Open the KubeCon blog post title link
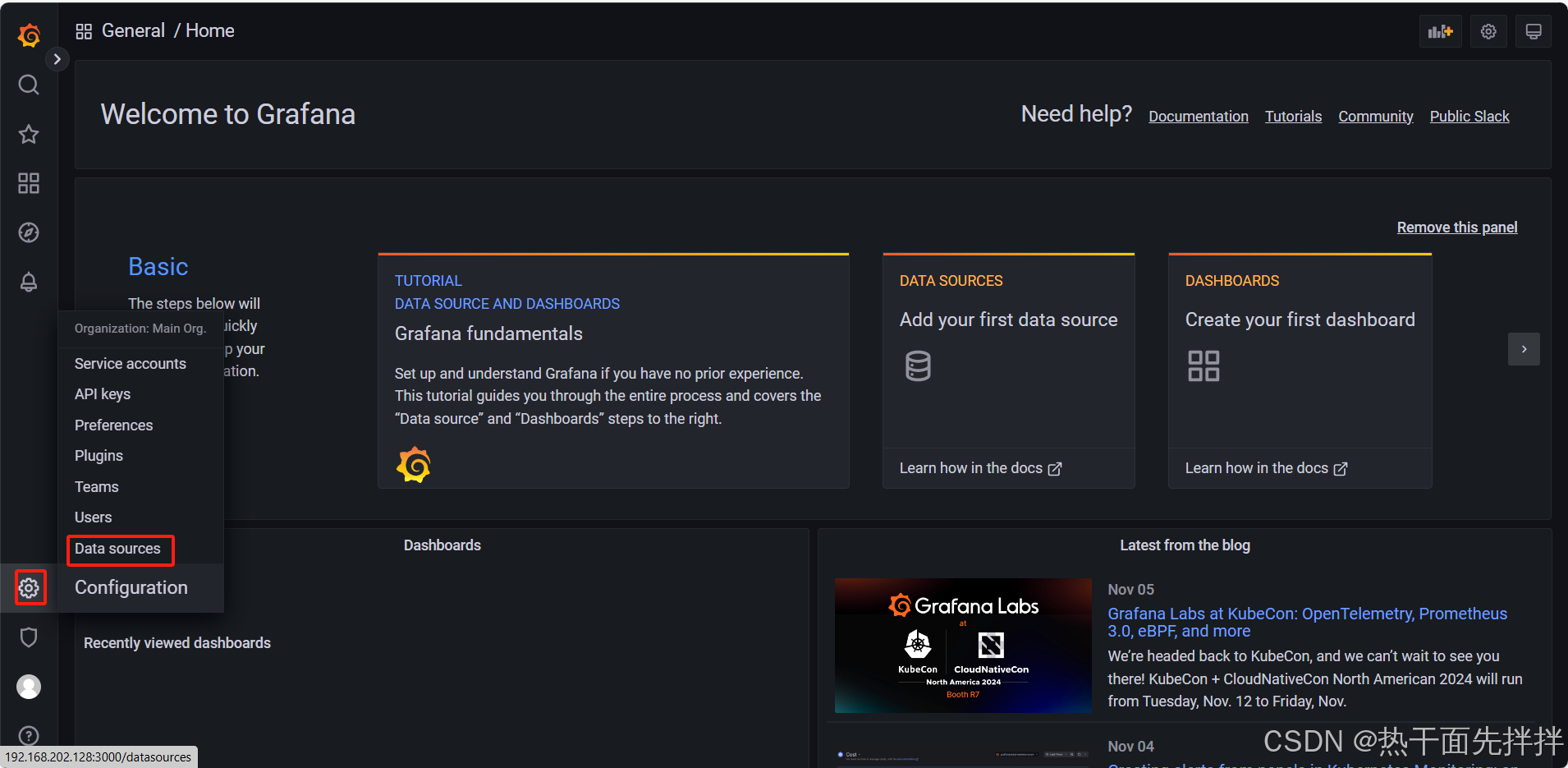The height and width of the screenshot is (768, 1568). point(1307,623)
